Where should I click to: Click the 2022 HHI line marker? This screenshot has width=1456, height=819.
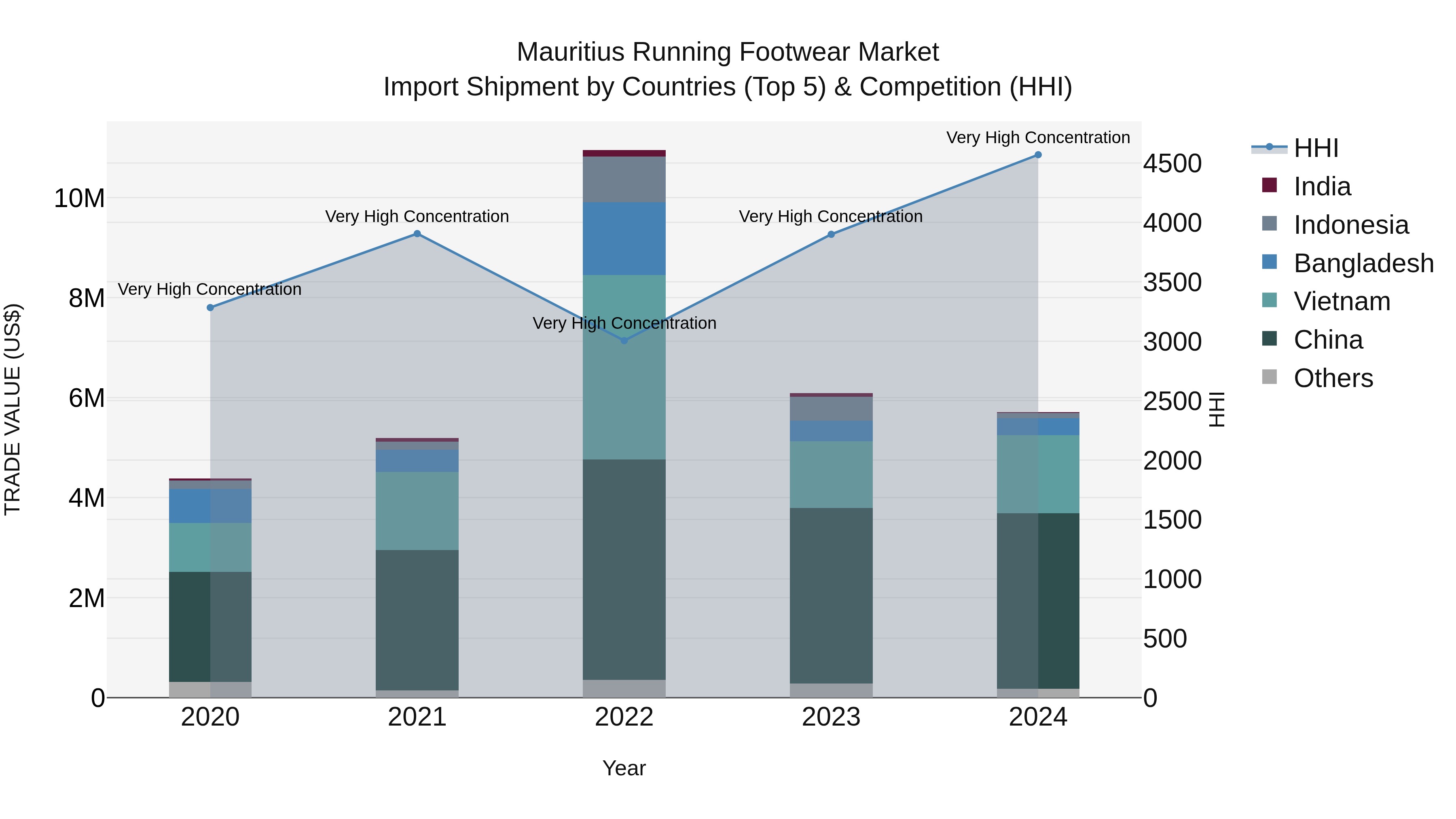624,340
